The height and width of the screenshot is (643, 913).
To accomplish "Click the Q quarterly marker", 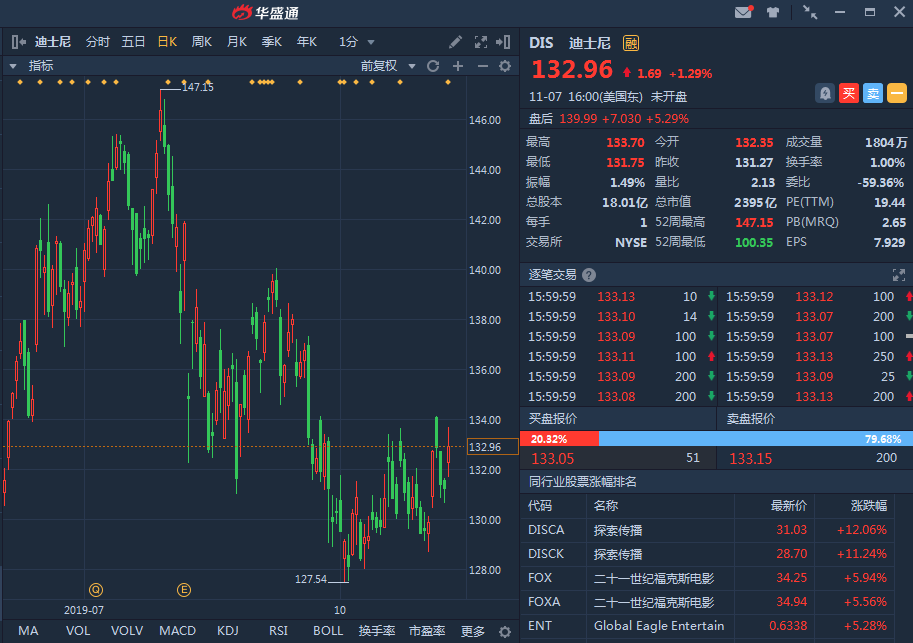I will 96,590.
